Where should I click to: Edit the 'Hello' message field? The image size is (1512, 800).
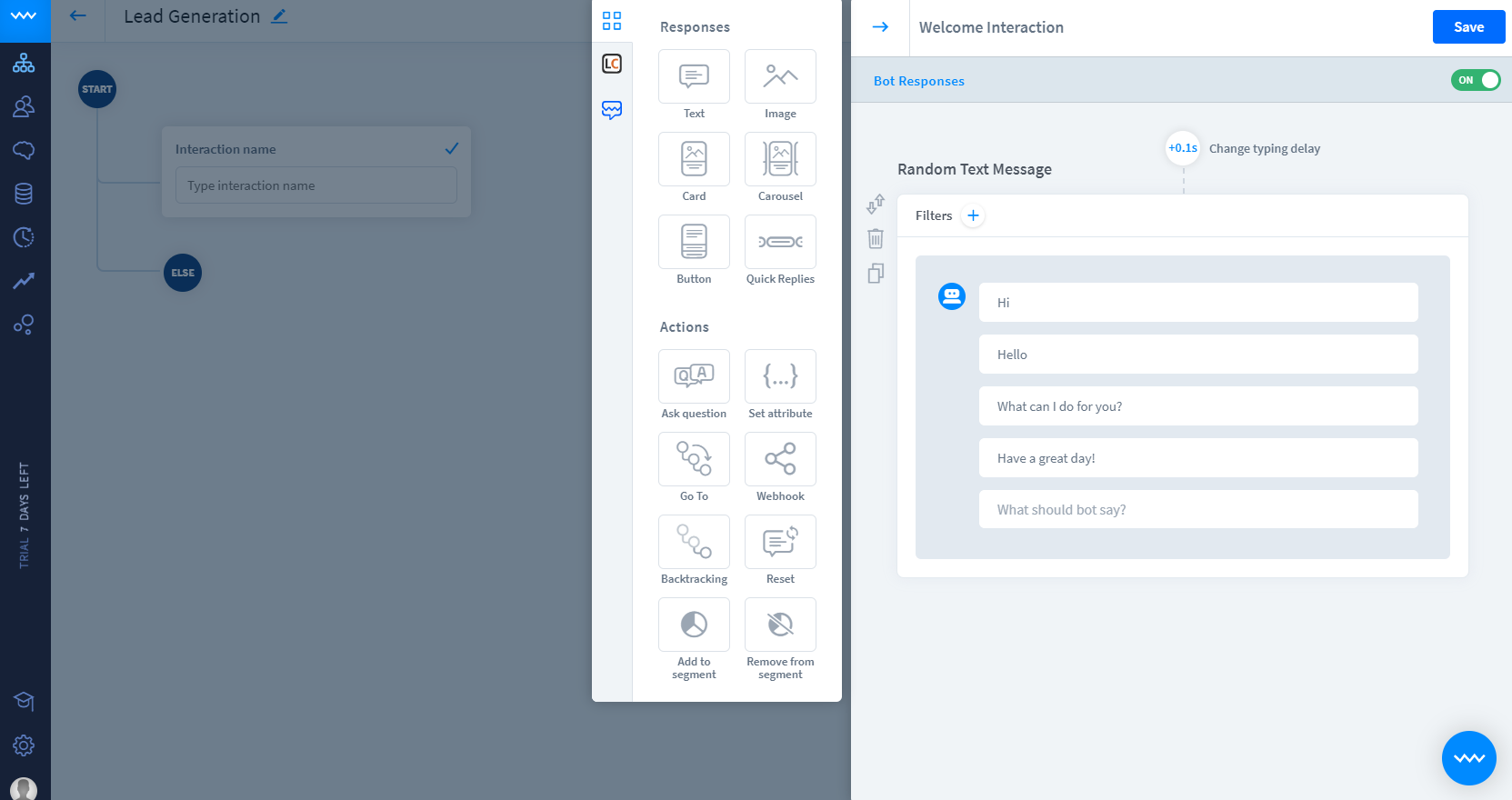[1198, 355]
